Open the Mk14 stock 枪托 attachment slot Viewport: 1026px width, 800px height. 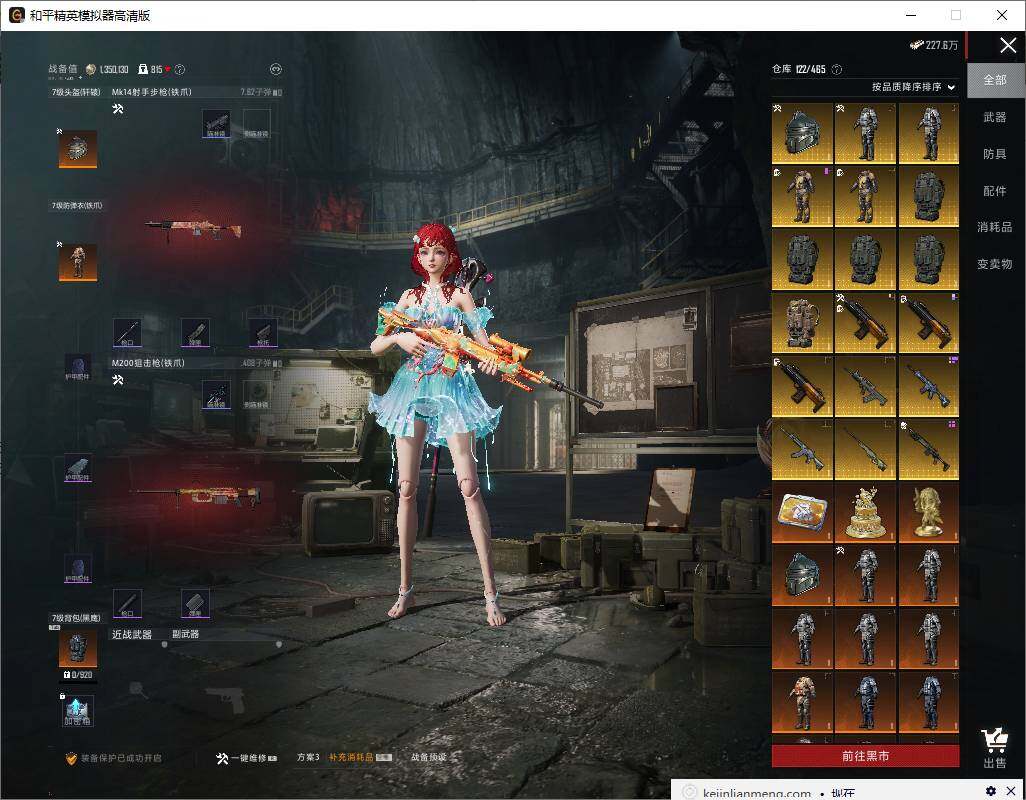(x=263, y=332)
